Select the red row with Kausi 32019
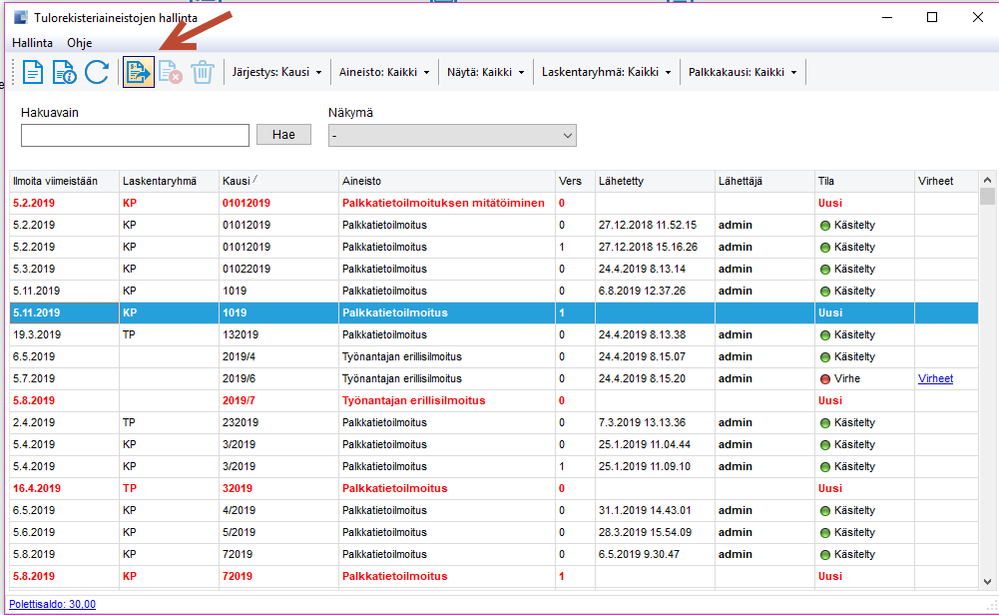The width and height of the screenshot is (999, 615). (x=494, y=489)
